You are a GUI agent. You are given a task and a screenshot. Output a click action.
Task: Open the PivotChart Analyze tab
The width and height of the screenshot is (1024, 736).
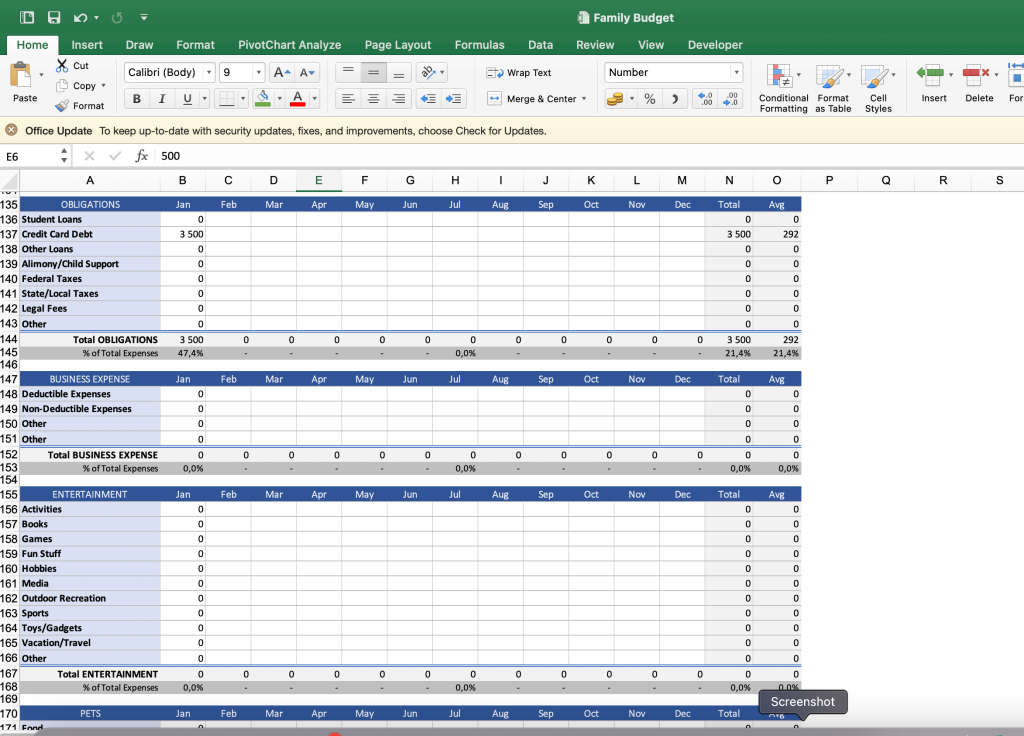click(289, 45)
